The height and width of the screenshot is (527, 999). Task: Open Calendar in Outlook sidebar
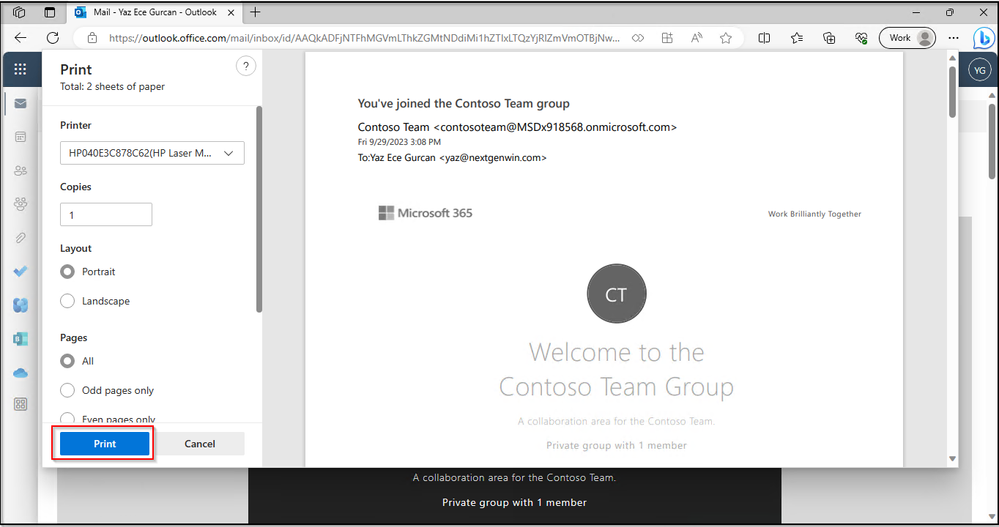coord(20,137)
